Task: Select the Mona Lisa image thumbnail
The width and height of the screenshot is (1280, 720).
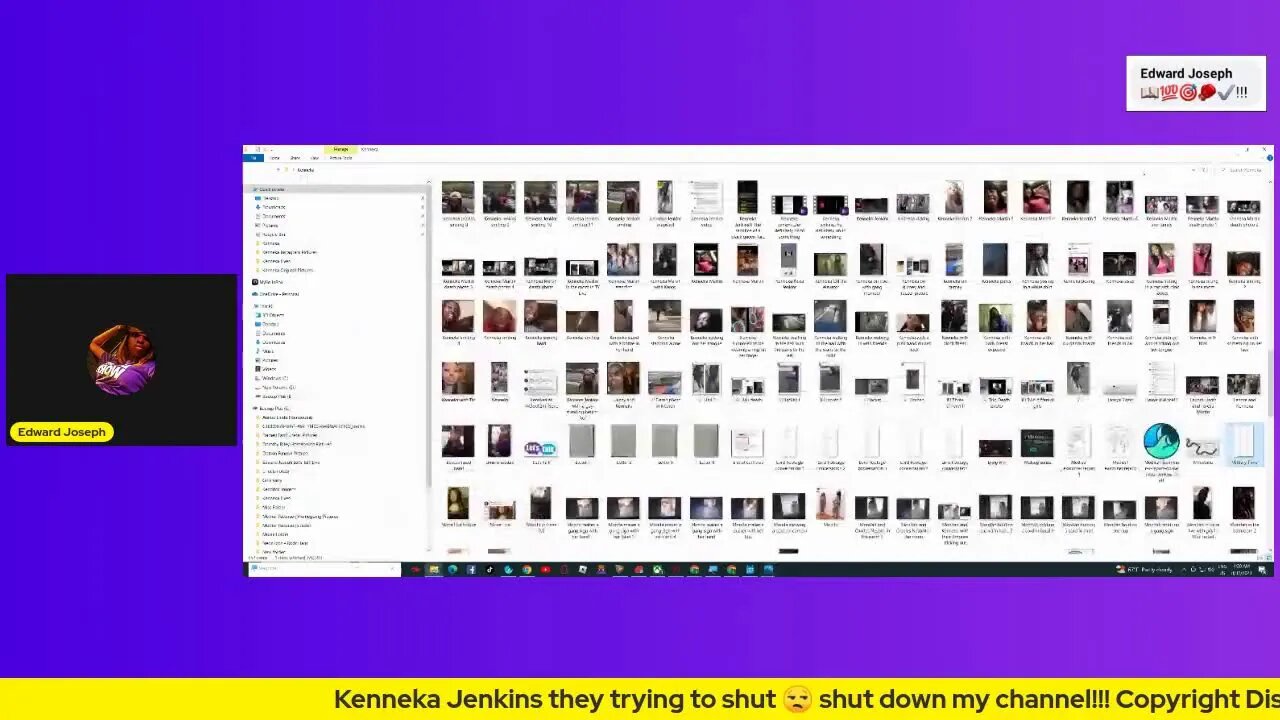Action: point(458,504)
